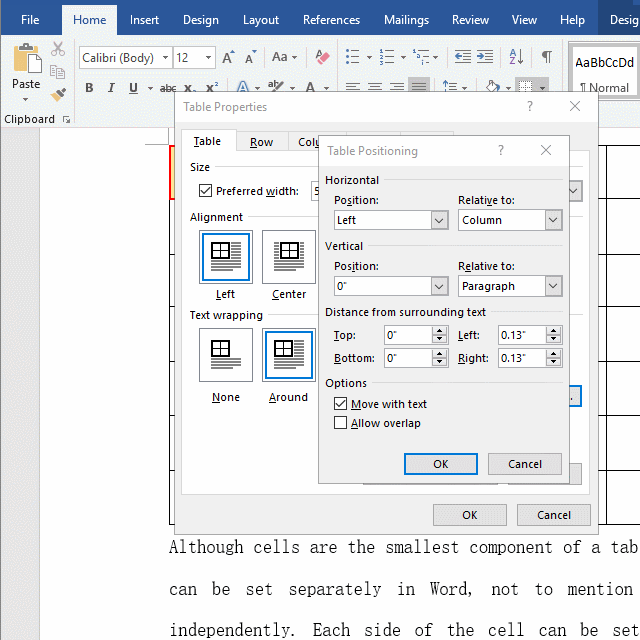The height and width of the screenshot is (640, 640).
Task: Click the Sort A-Z icon
Action: point(516,57)
